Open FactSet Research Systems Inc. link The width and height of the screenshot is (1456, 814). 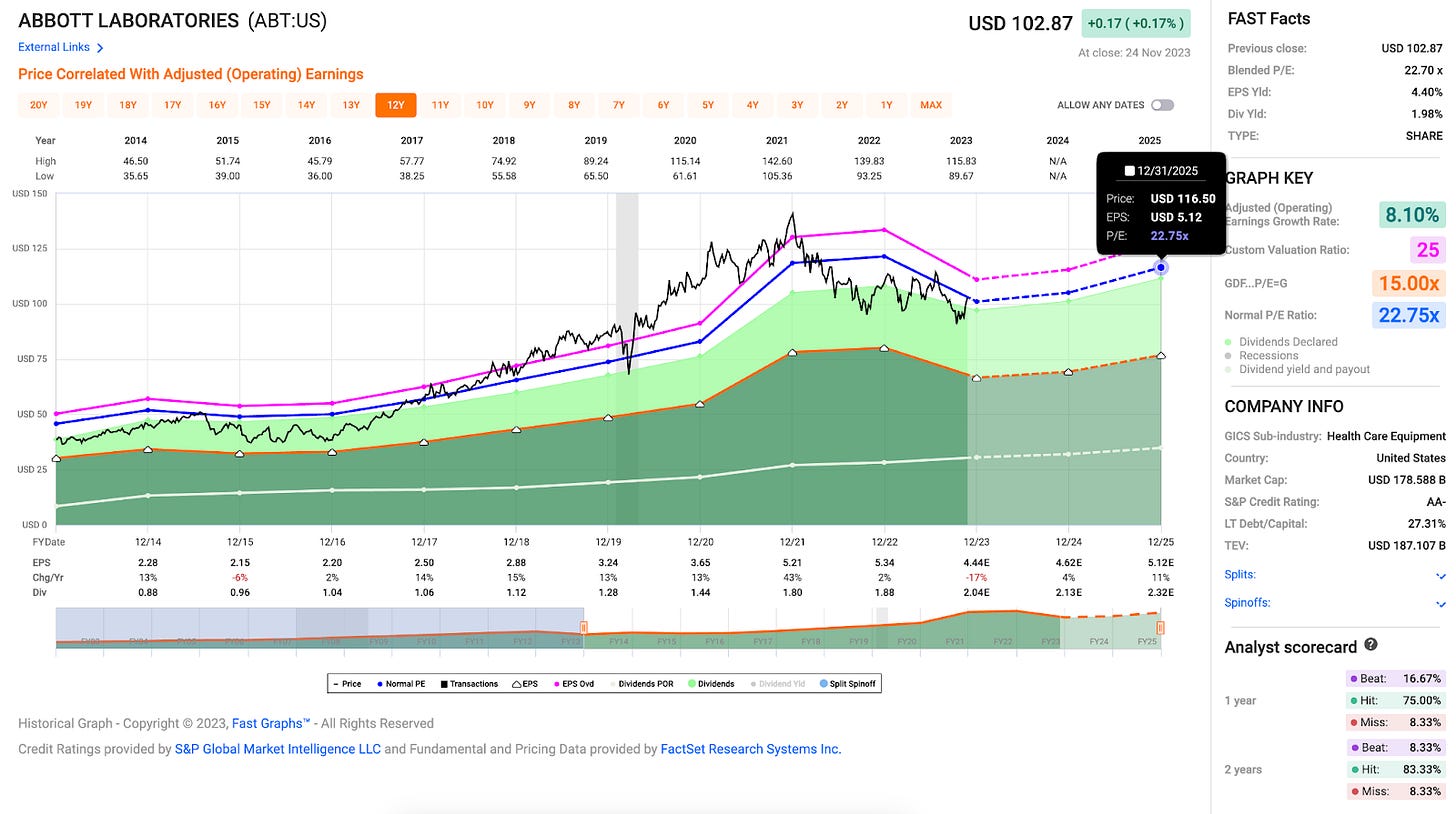pos(751,749)
